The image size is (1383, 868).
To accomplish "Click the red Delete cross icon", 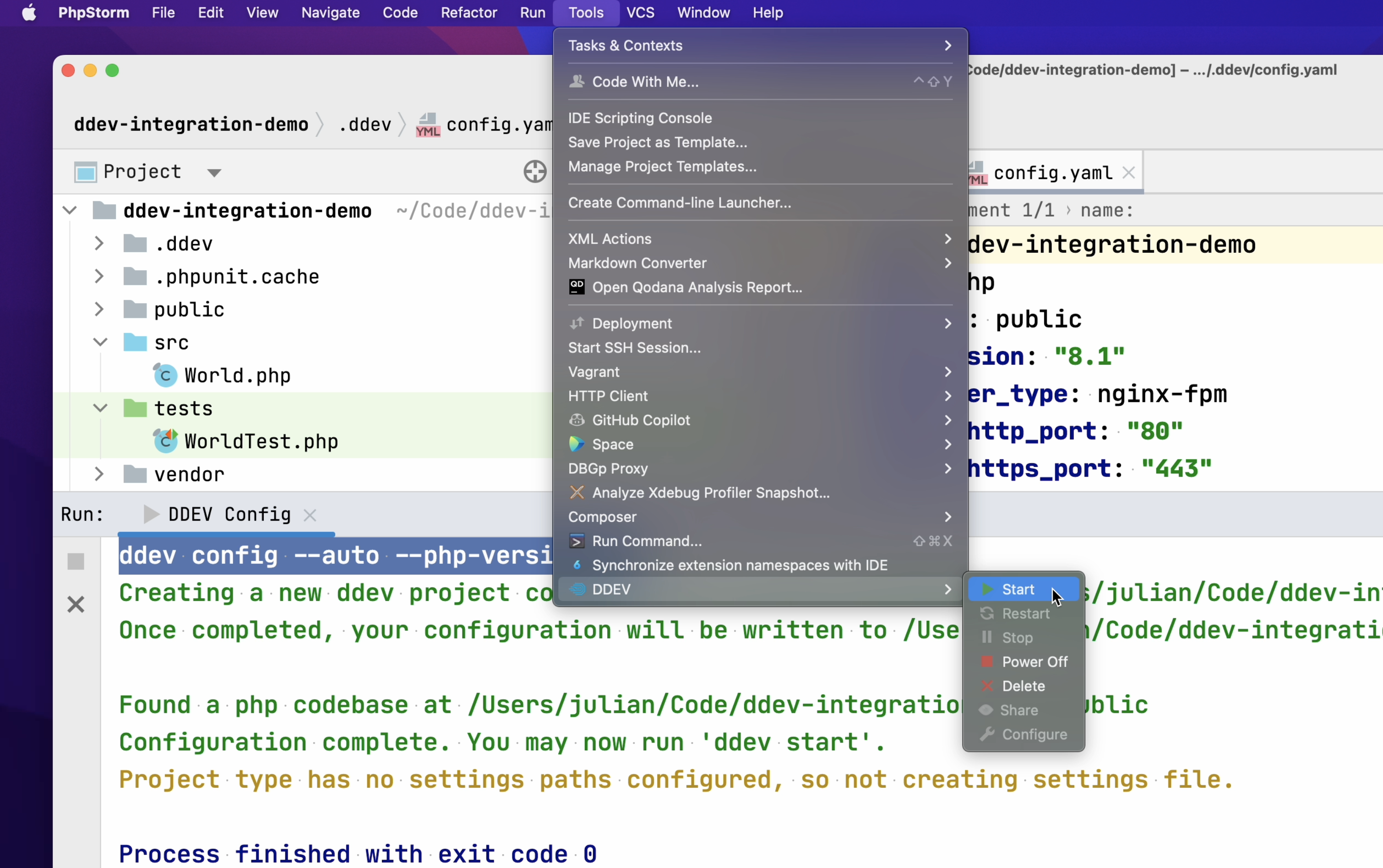I will 987,685.
